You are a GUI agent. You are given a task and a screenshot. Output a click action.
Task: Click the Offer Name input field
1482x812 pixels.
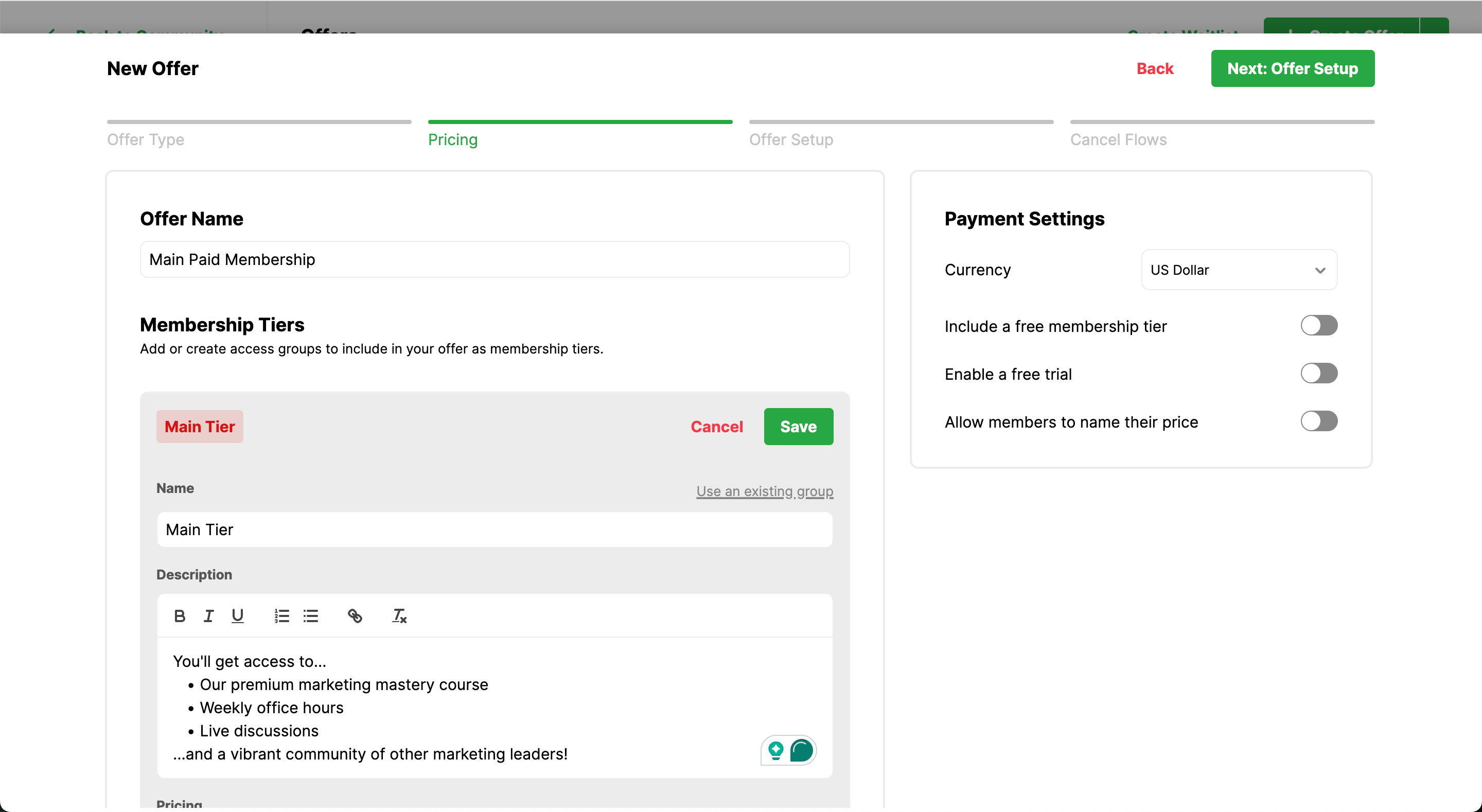click(494, 259)
